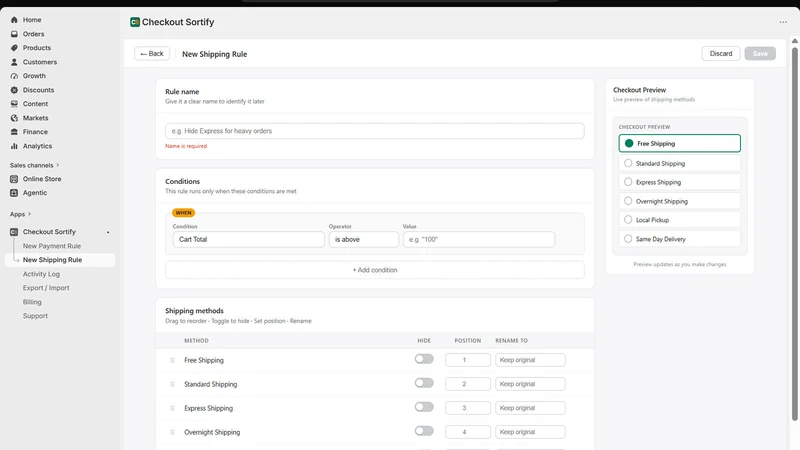Open the Cart Total condition dropdown
This screenshot has height=450, width=800.
point(248,239)
